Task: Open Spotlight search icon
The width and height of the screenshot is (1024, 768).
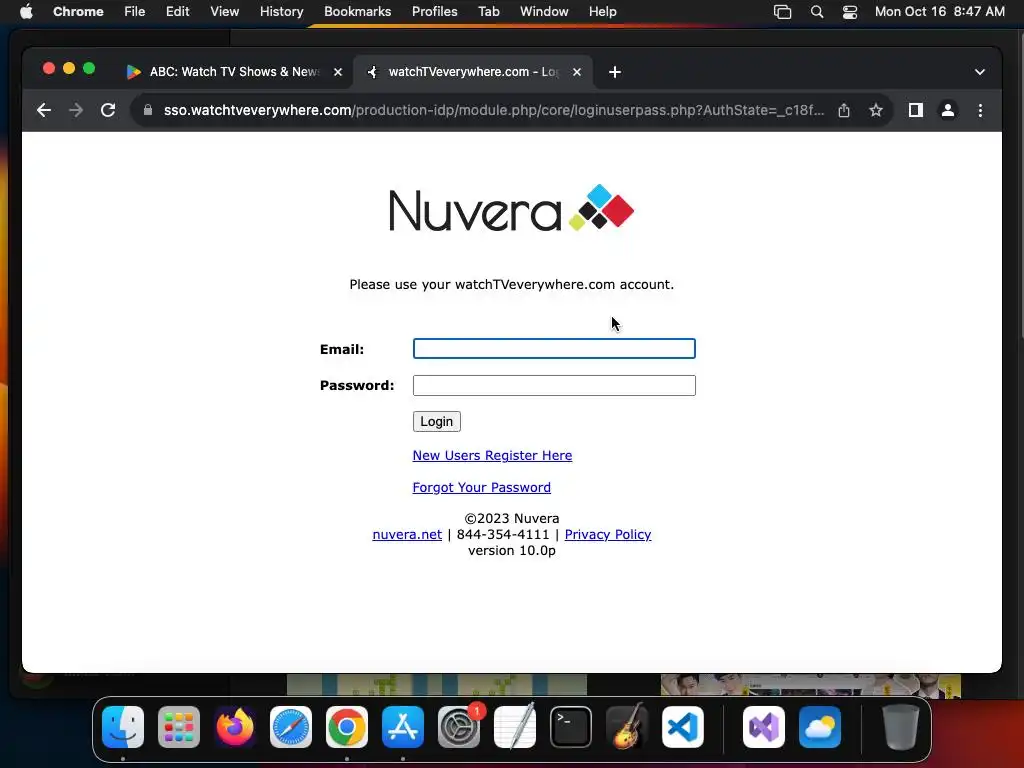Action: pyautogui.click(x=816, y=12)
